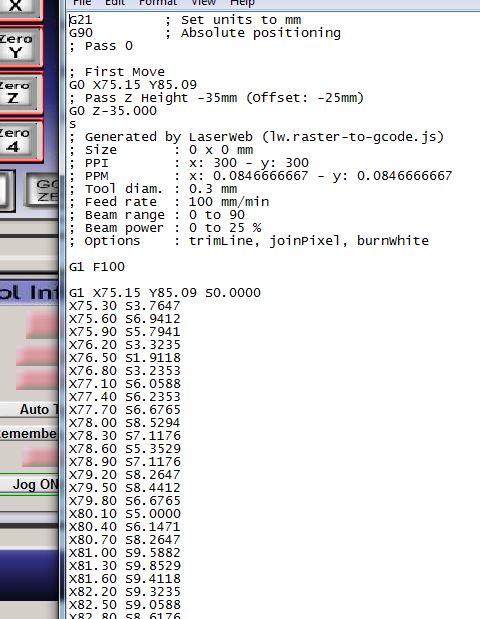Screen dimensions: 480x619
Task: Click the Remember button
Action: [29, 433]
